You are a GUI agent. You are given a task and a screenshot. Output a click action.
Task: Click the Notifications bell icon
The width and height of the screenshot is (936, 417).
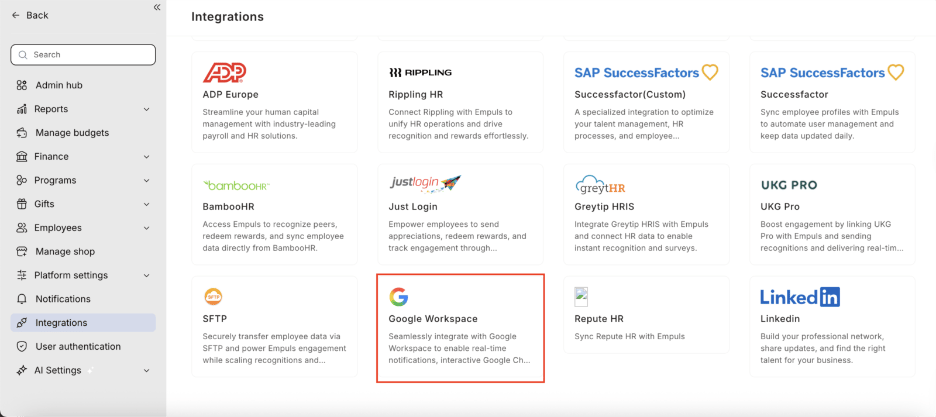coord(22,299)
